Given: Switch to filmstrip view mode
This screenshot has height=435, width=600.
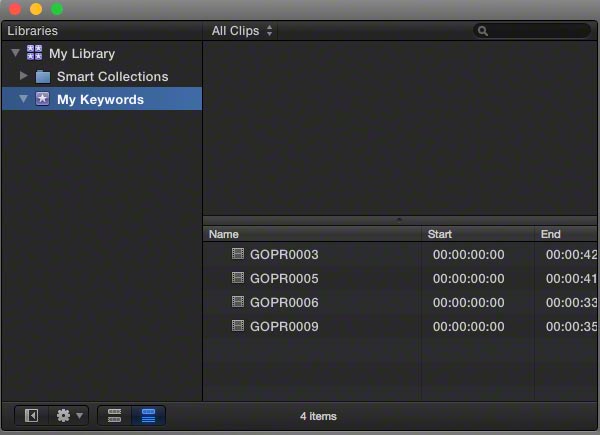Looking at the screenshot, I should pos(114,415).
